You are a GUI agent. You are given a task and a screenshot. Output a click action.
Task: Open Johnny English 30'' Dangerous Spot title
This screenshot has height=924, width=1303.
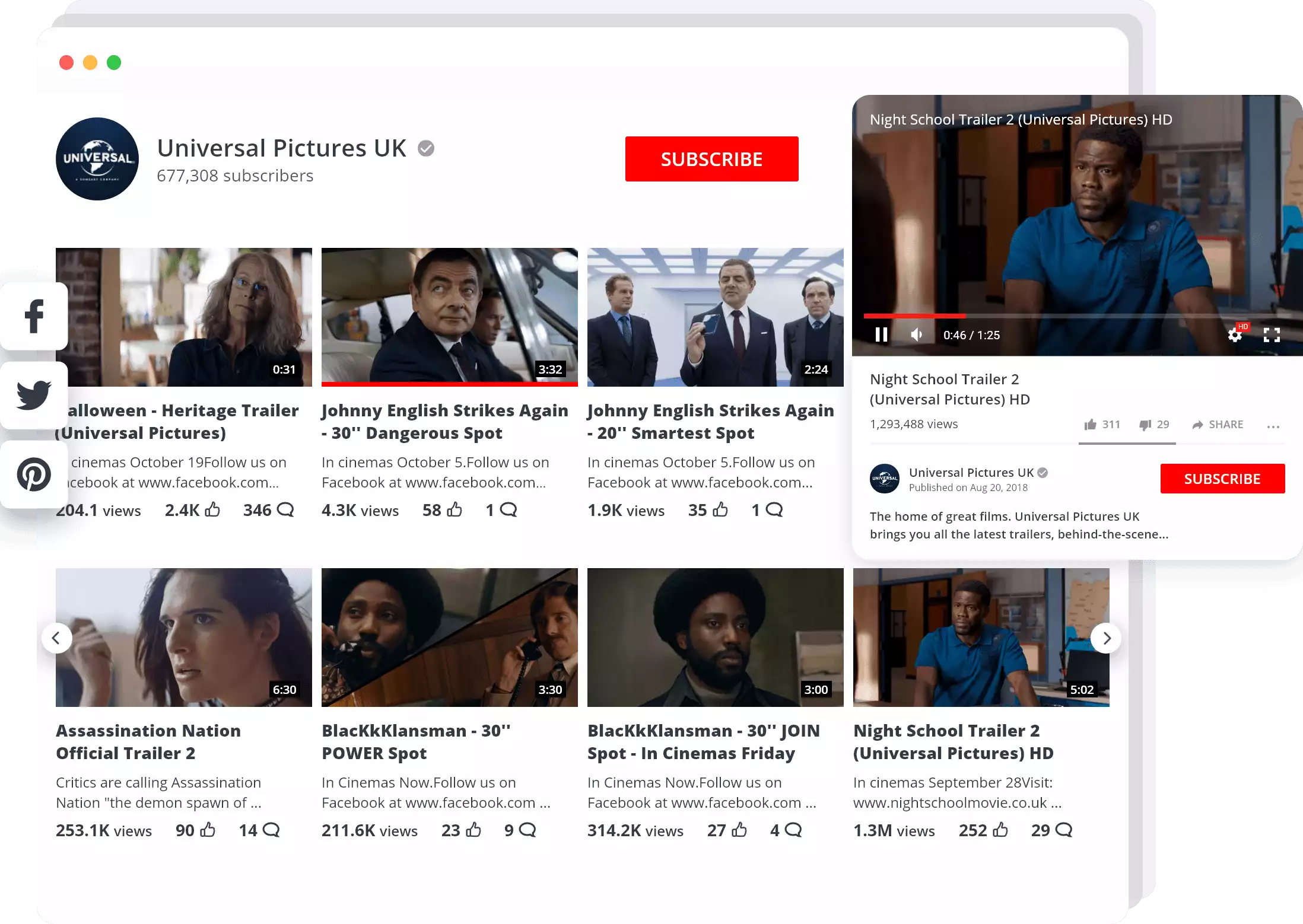point(445,422)
